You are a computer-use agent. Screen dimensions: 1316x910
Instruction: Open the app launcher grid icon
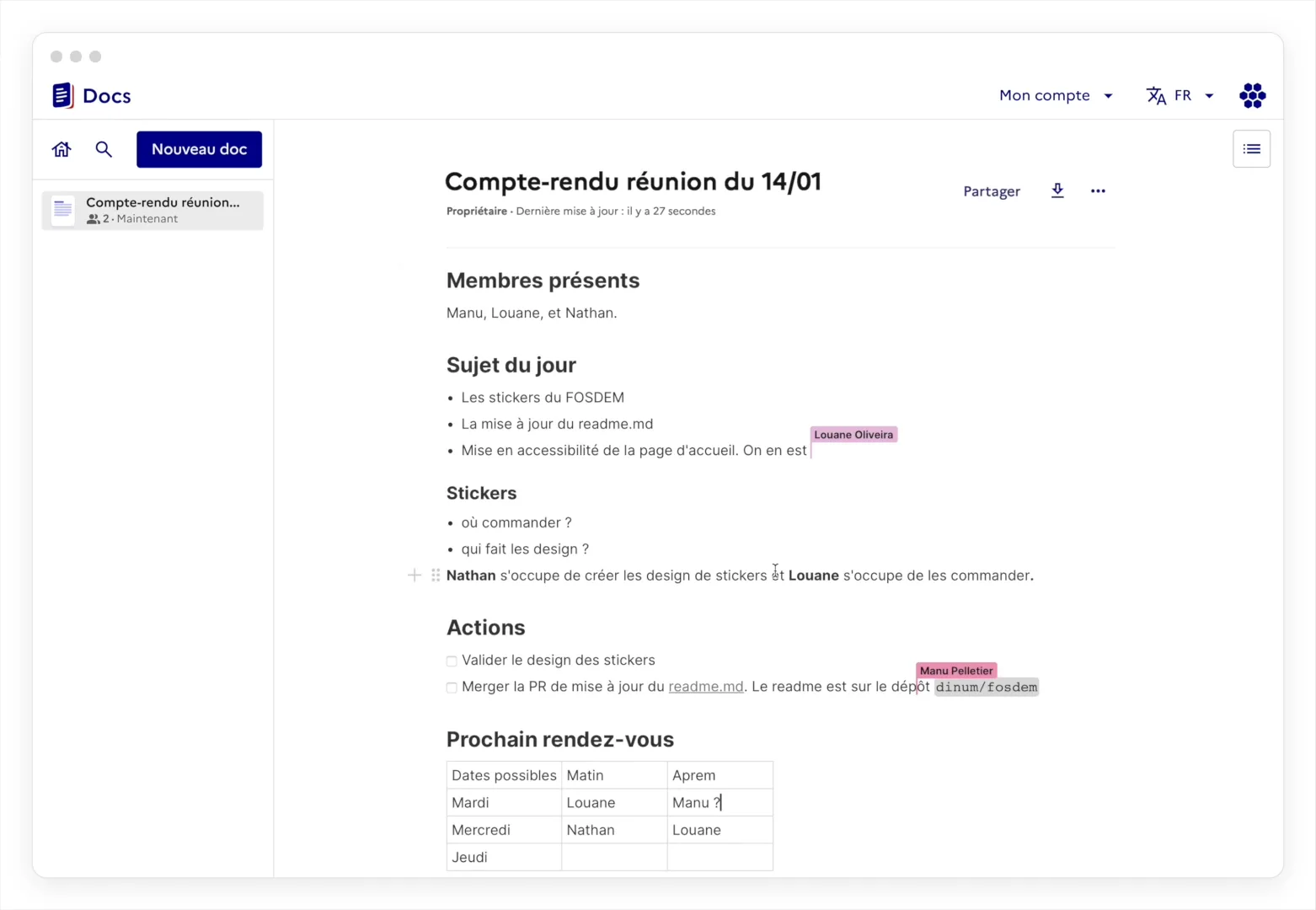[x=1252, y=95]
